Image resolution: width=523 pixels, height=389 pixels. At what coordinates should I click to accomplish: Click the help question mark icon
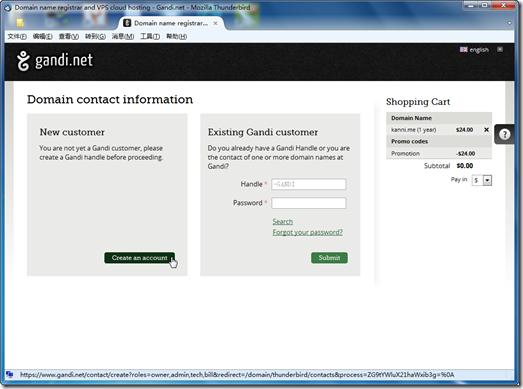pos(504,134)
